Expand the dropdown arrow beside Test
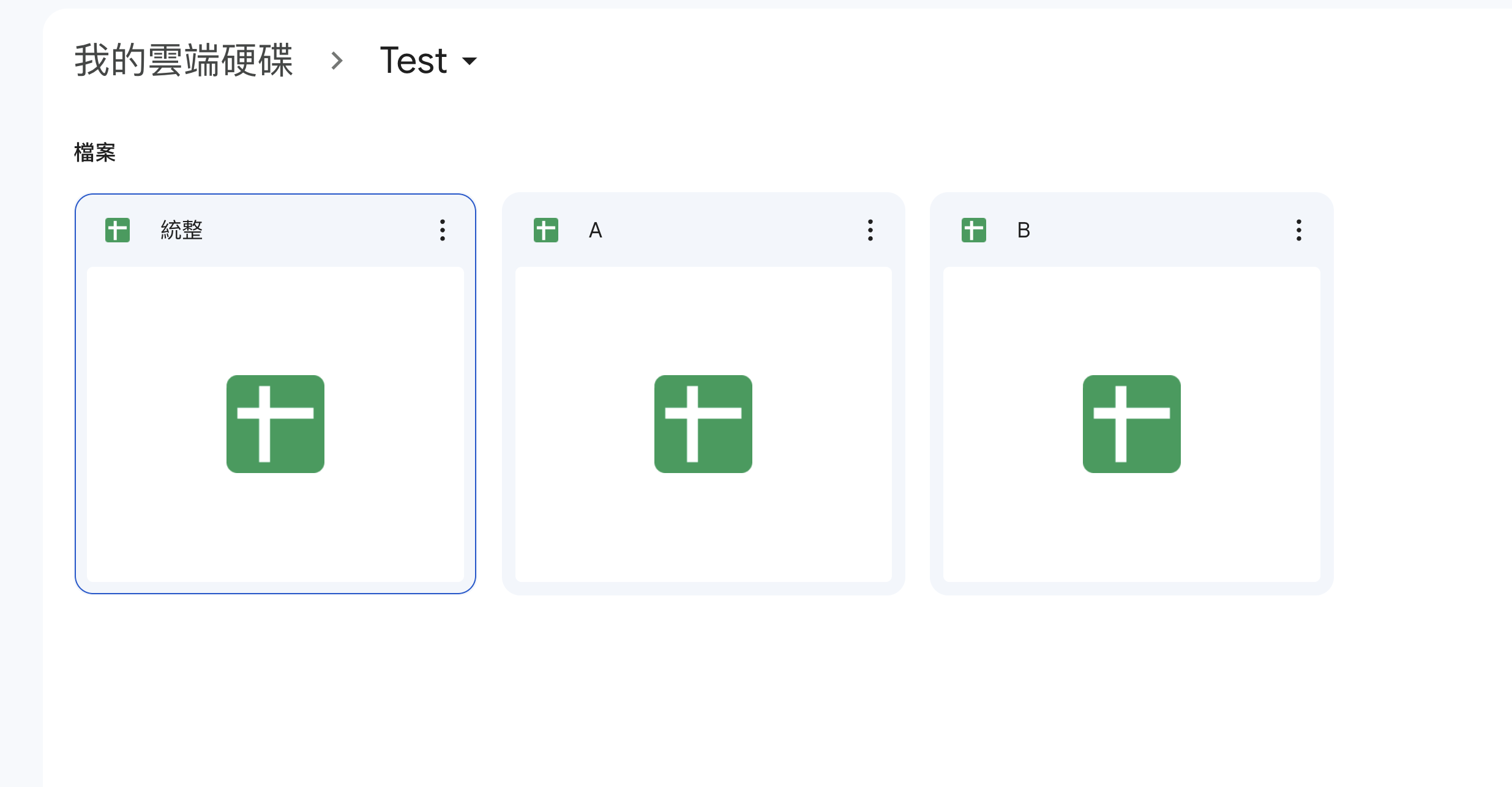1512x787 pixels. [470, 61]
